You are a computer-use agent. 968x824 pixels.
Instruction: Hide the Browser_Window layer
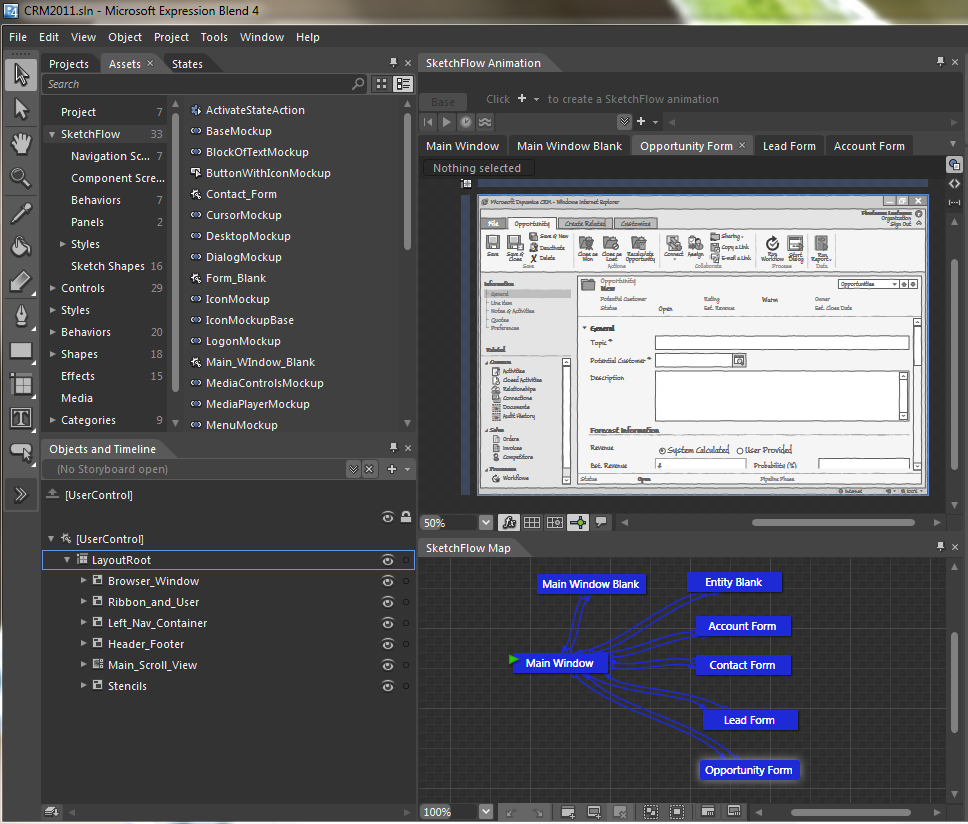coord(388,581)
